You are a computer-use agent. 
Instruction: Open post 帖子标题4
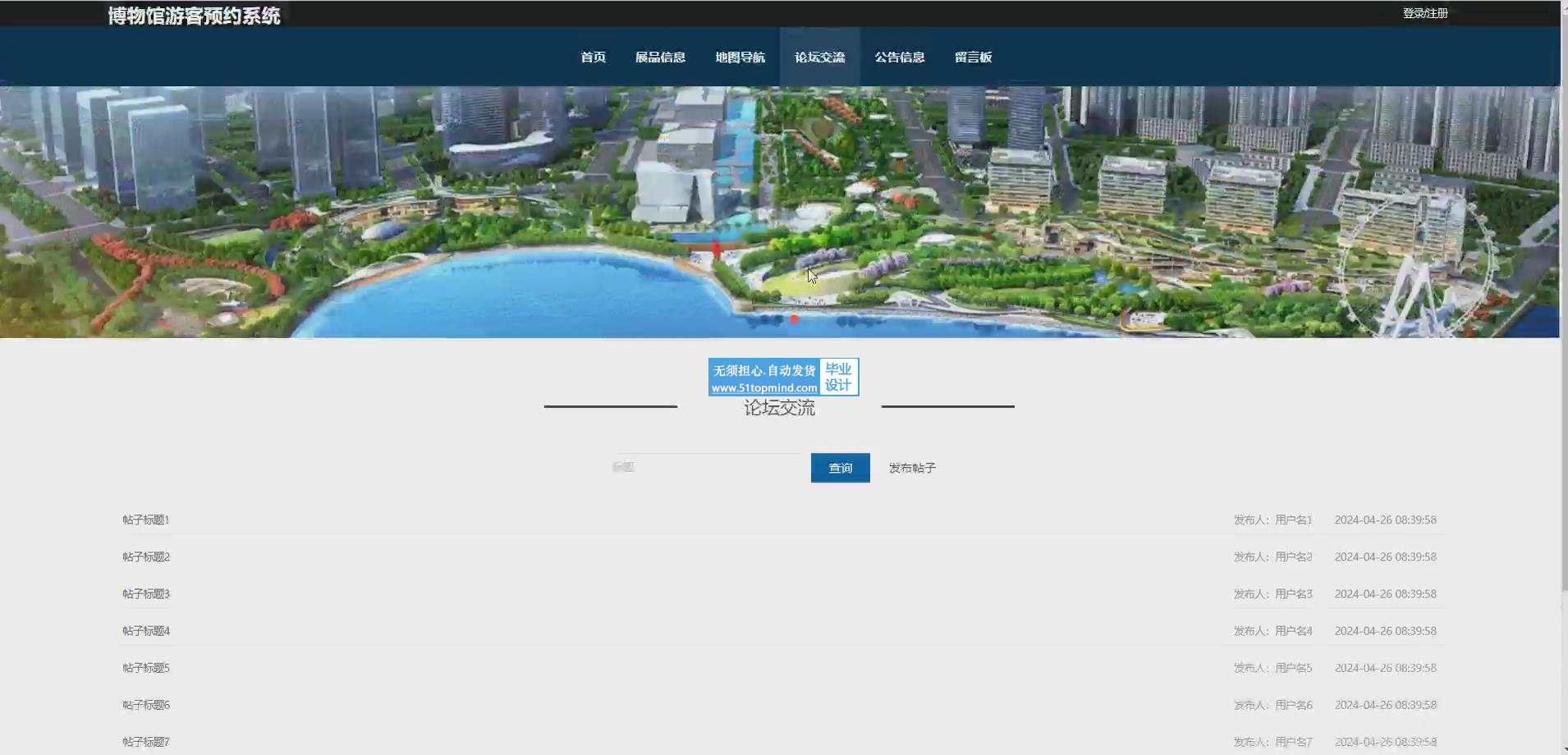click(146, 630)
